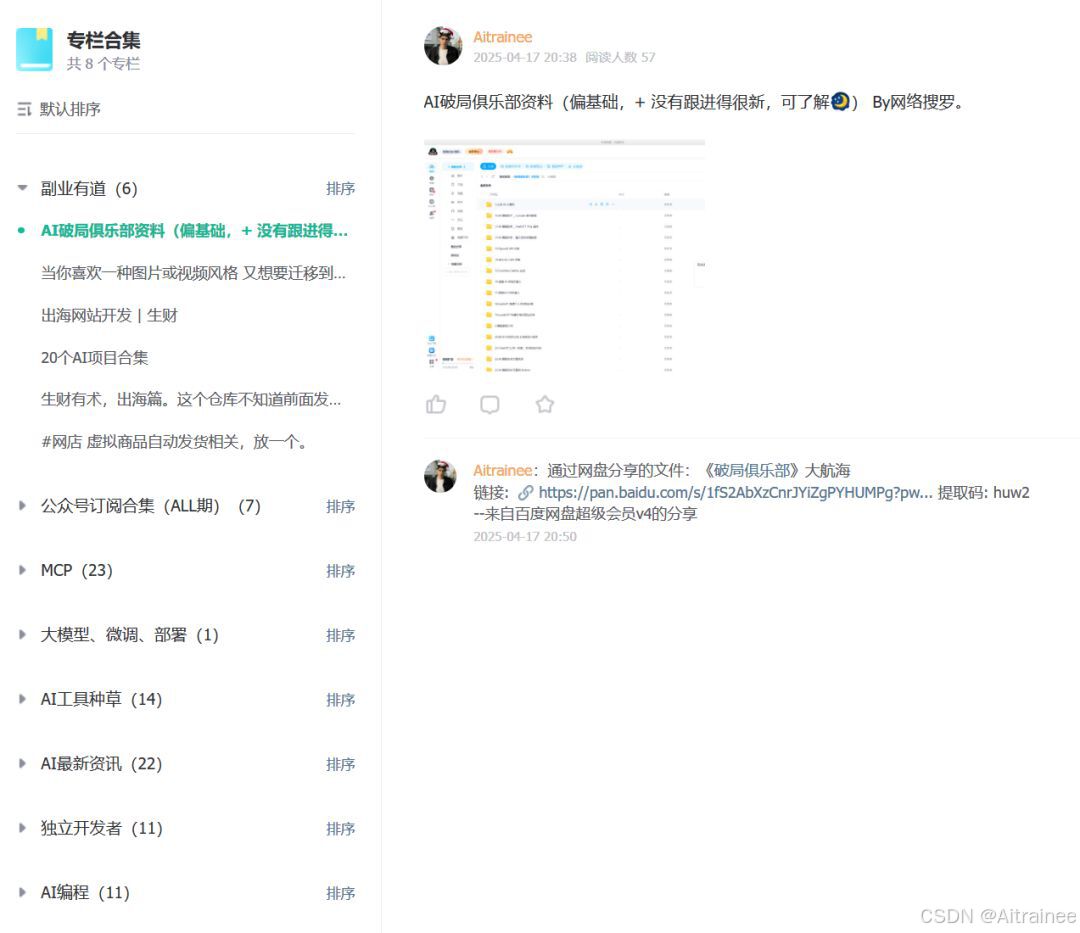Click the 提取码: huw2 text

coord(984,492)
